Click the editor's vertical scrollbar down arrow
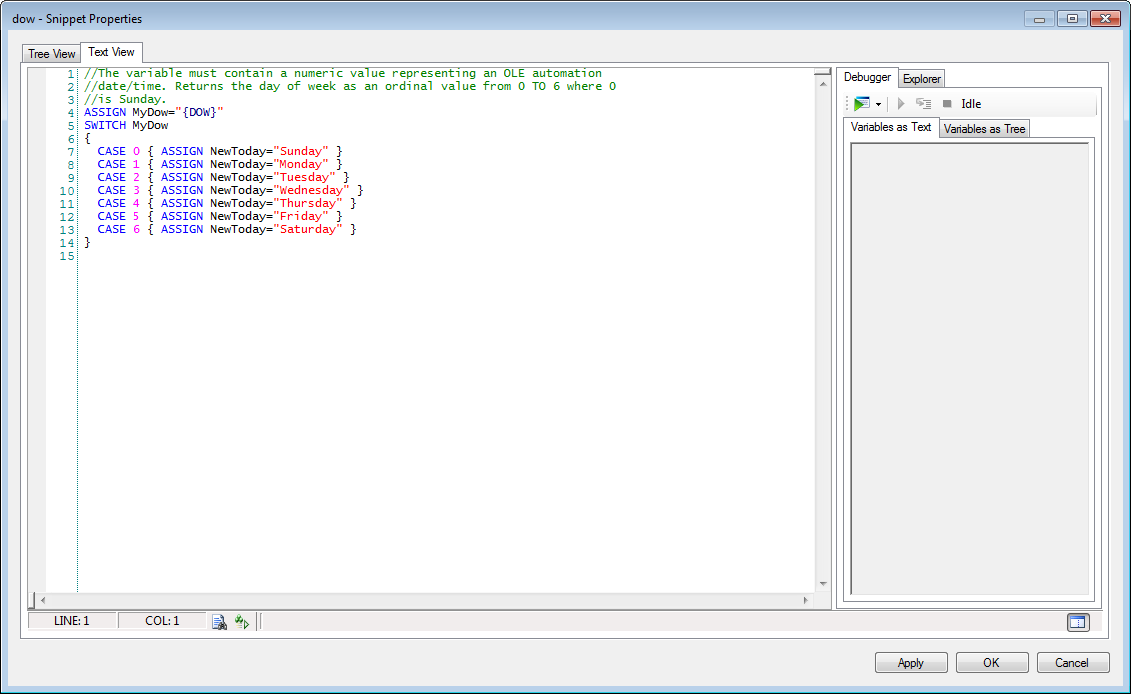Viewport: 1131px width, 694px height. (x=823, y=584)
